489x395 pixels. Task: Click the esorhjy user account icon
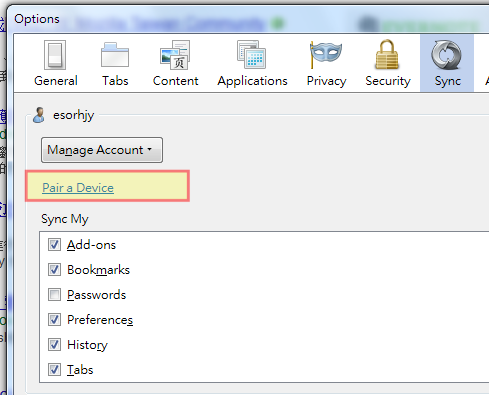(39, 115)
